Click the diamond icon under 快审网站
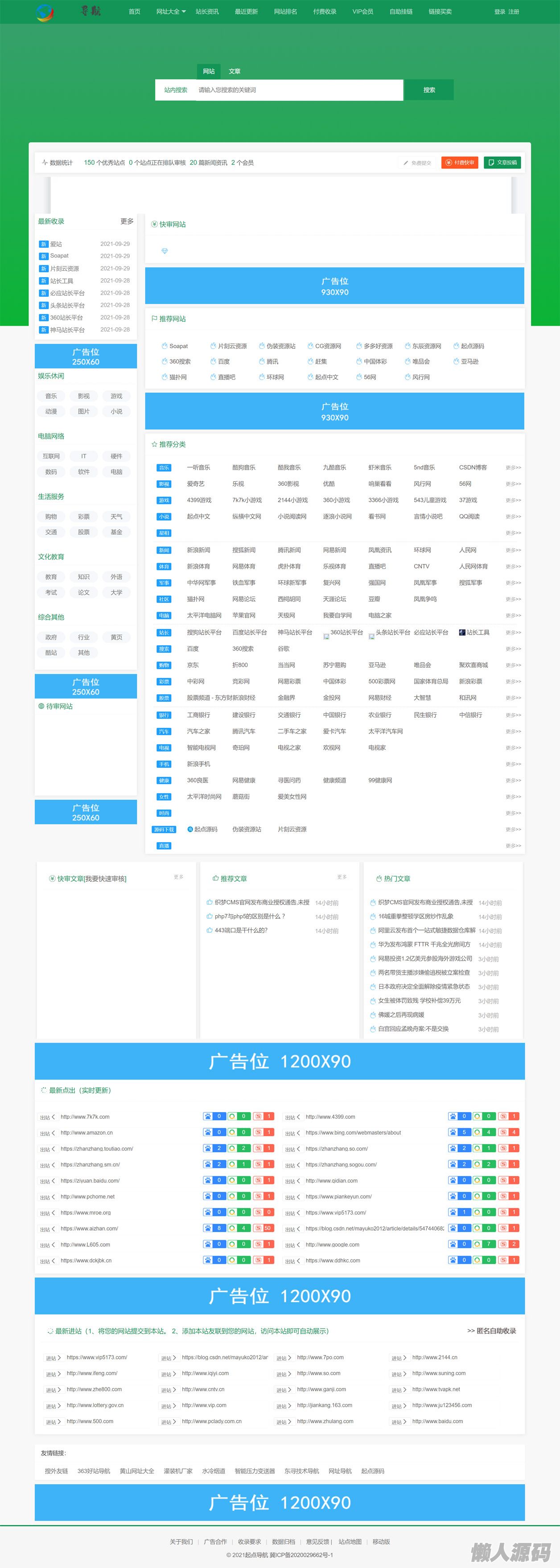 (165, 251)
